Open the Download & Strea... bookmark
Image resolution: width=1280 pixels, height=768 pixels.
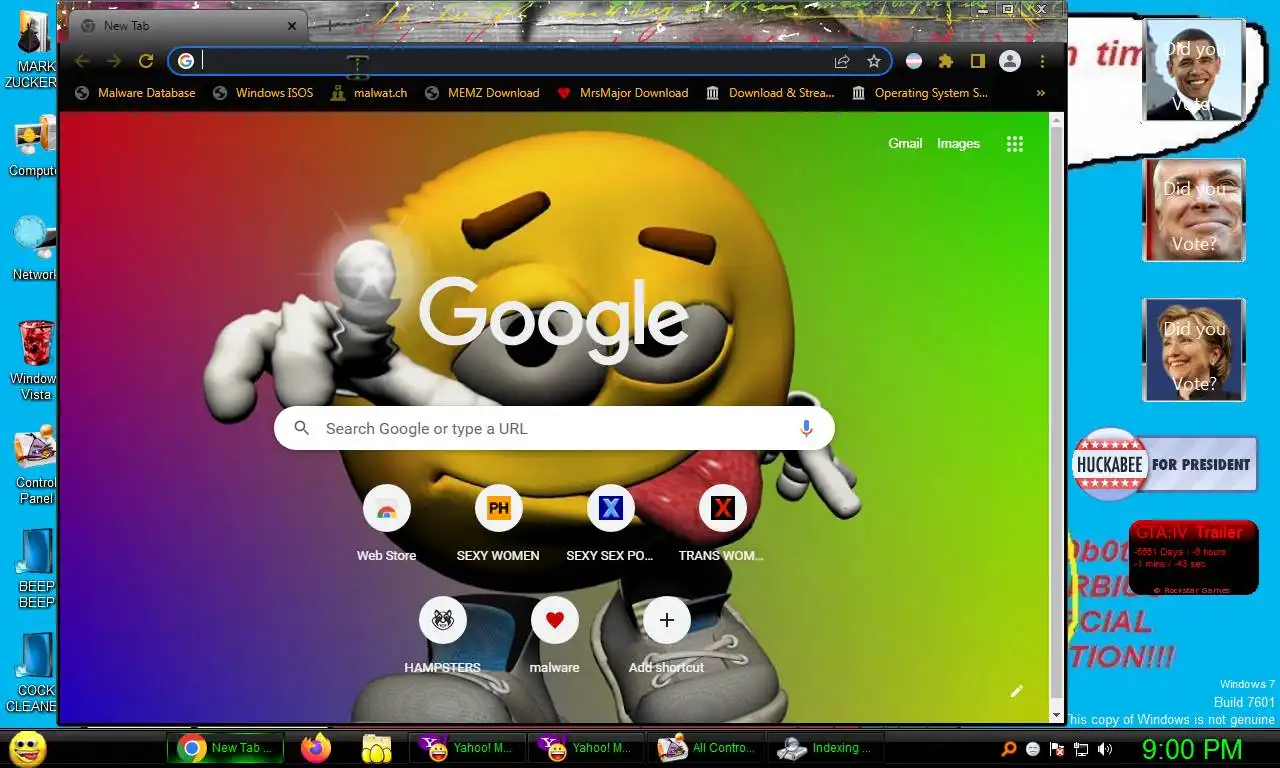(769, 93)
